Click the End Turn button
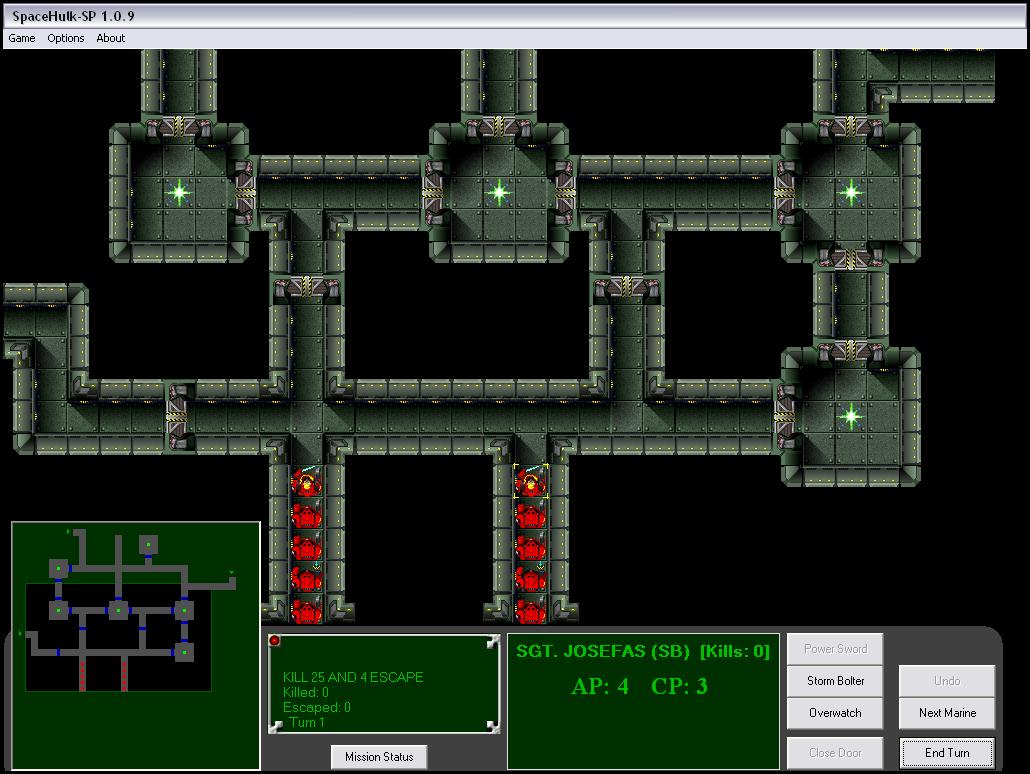This screenshot has width=1030, height=774. pos(947,753)
